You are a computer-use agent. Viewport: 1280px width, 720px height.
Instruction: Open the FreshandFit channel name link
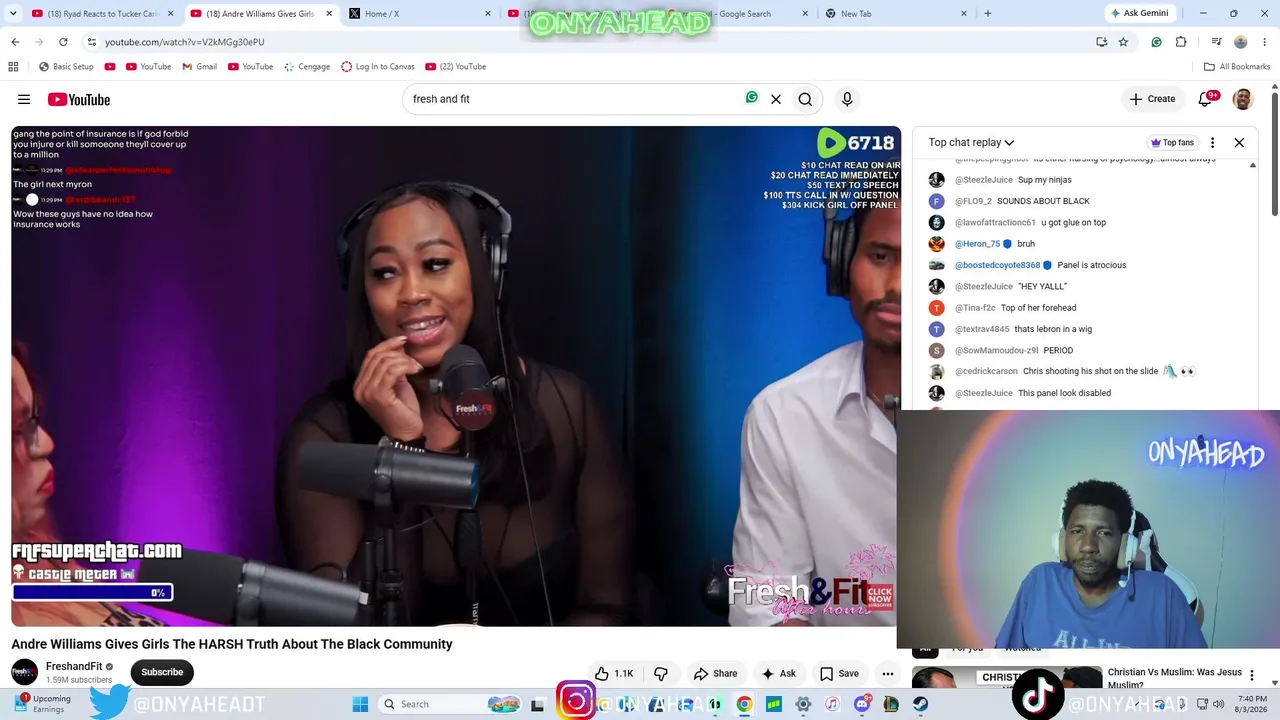[x=74, y=666]
